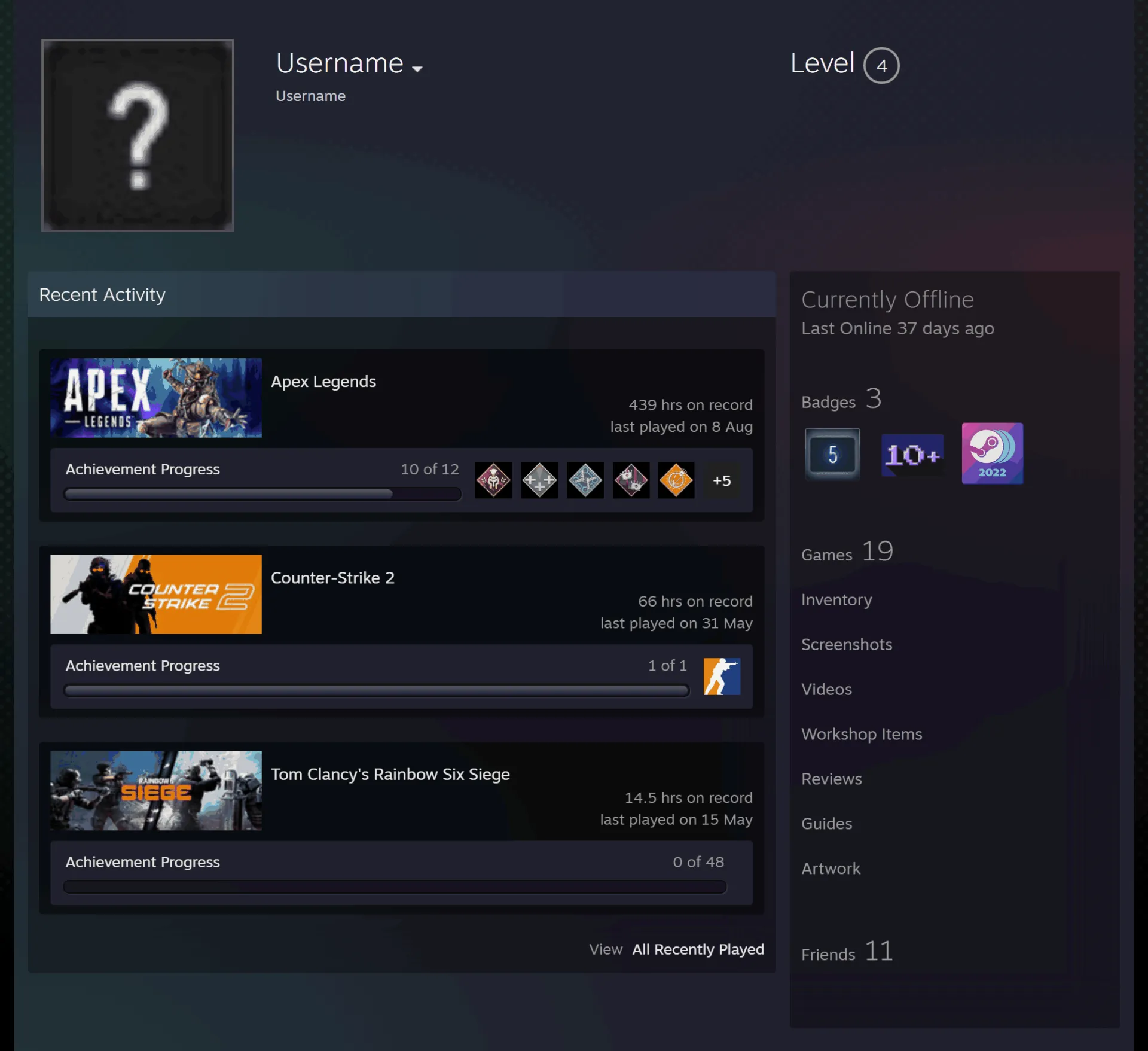Open the Workshop Items link
Screen dimensions: 1148x1051
pyautogui.click(x=862, y=734)
